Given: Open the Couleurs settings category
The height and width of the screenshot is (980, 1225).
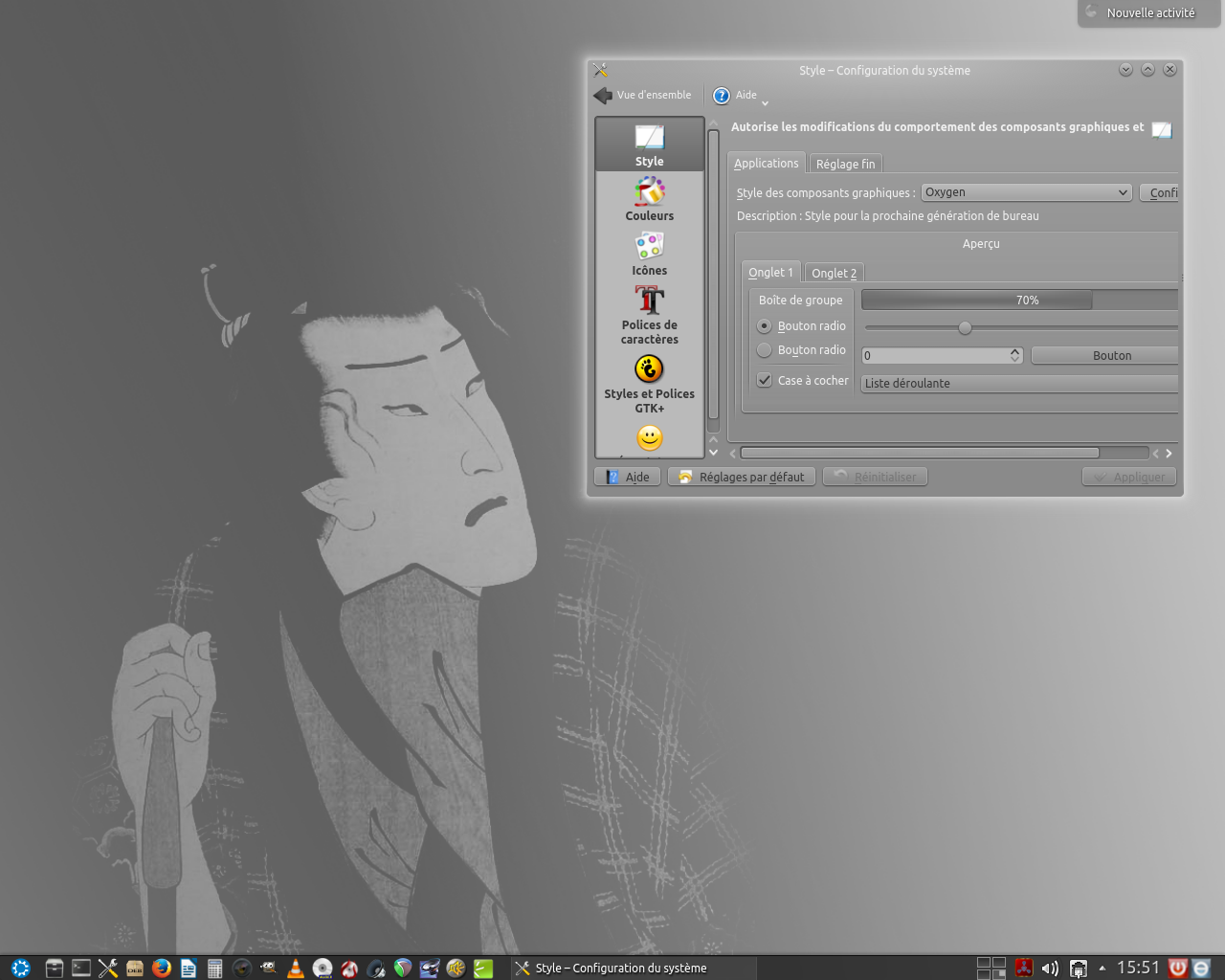Looking at the screenshot, I should [649, 199].
